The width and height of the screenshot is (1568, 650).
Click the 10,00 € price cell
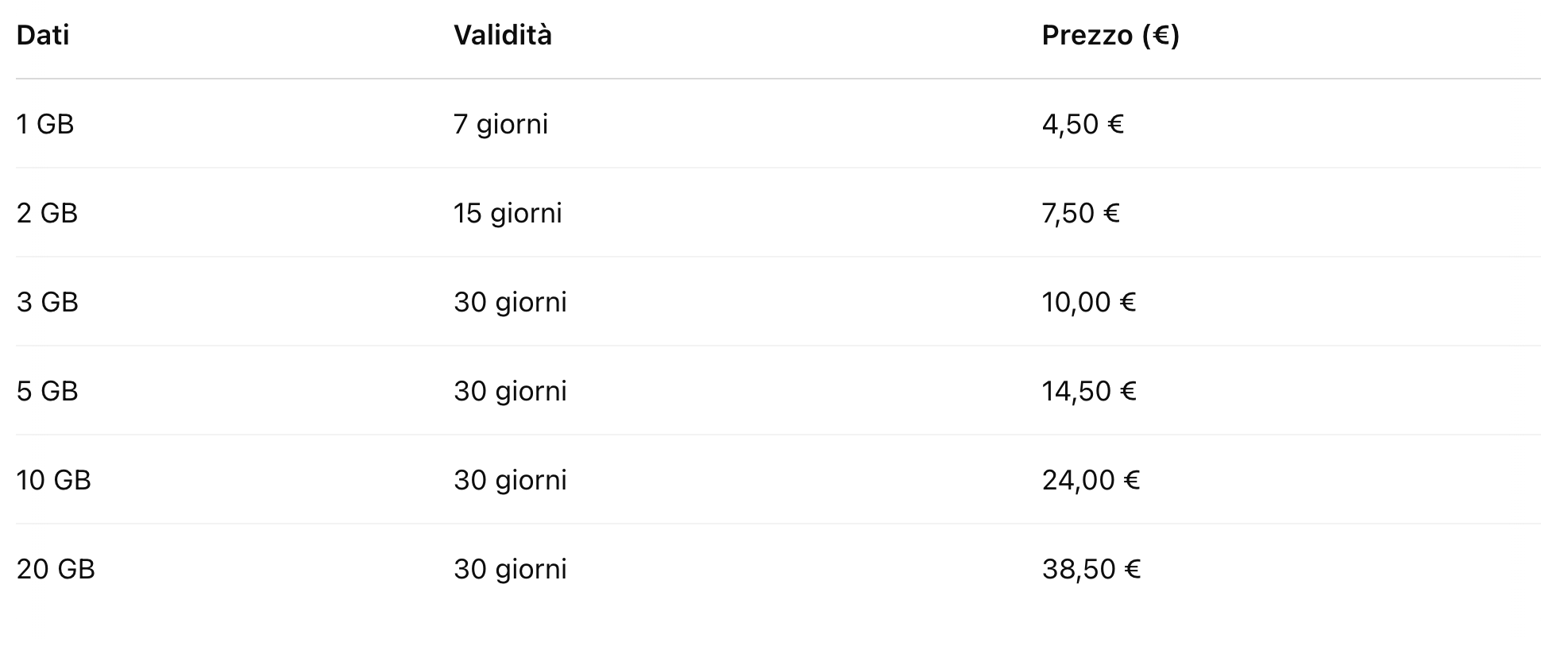1088,303
